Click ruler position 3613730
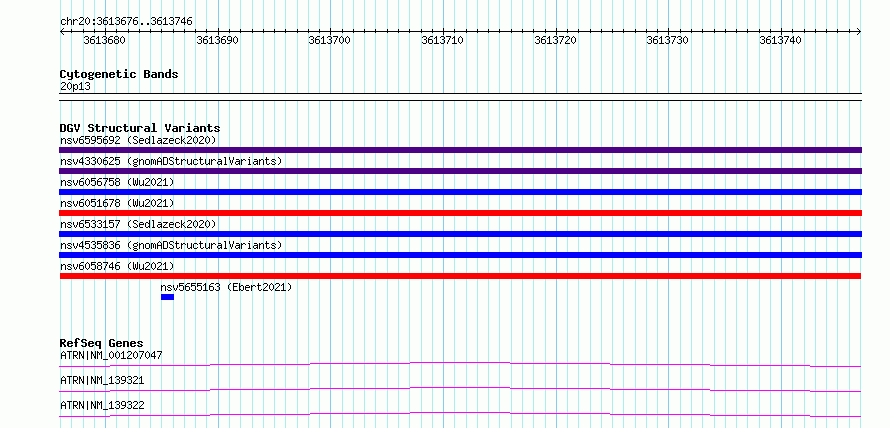 tap(668, 40)
